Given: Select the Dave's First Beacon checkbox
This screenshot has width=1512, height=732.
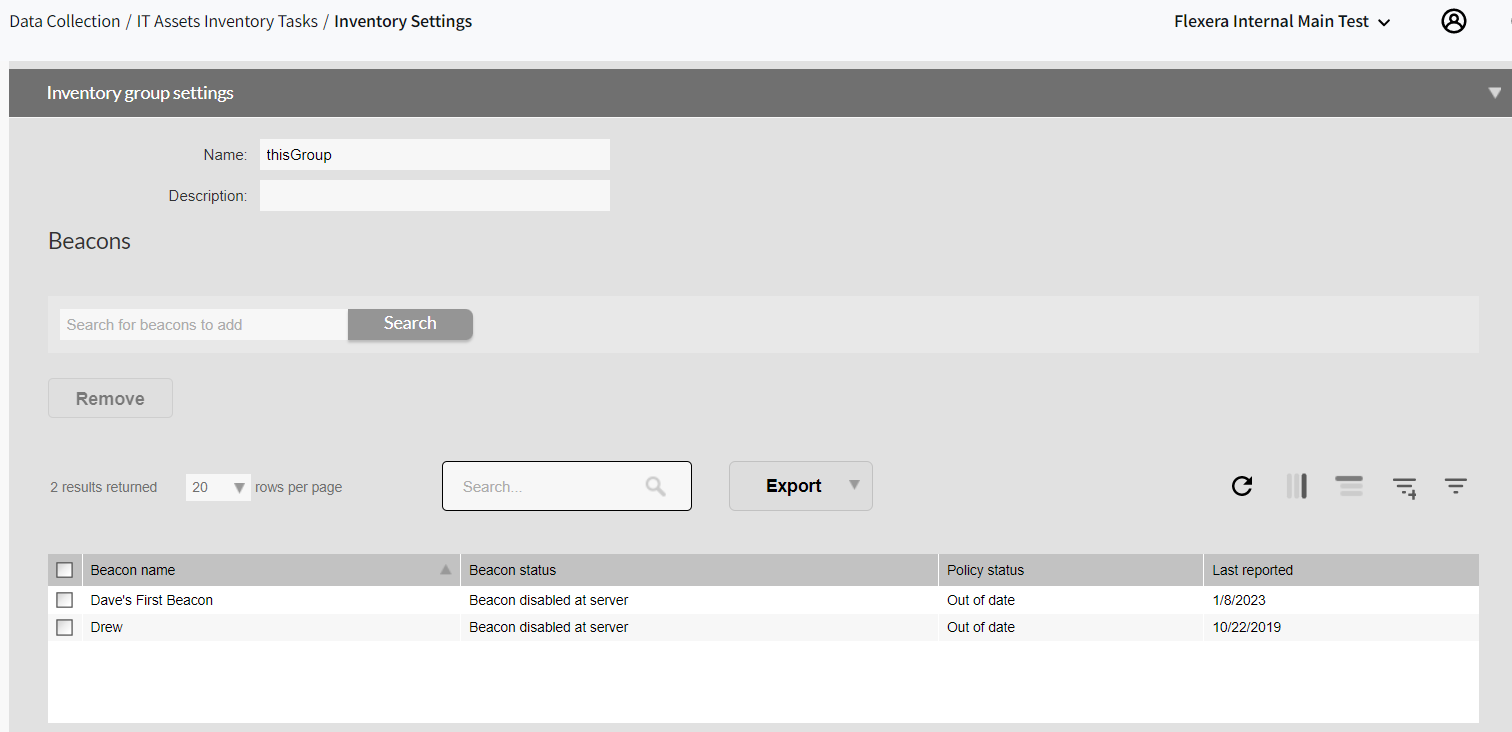Looking at the screenshot, I should 65,600.
